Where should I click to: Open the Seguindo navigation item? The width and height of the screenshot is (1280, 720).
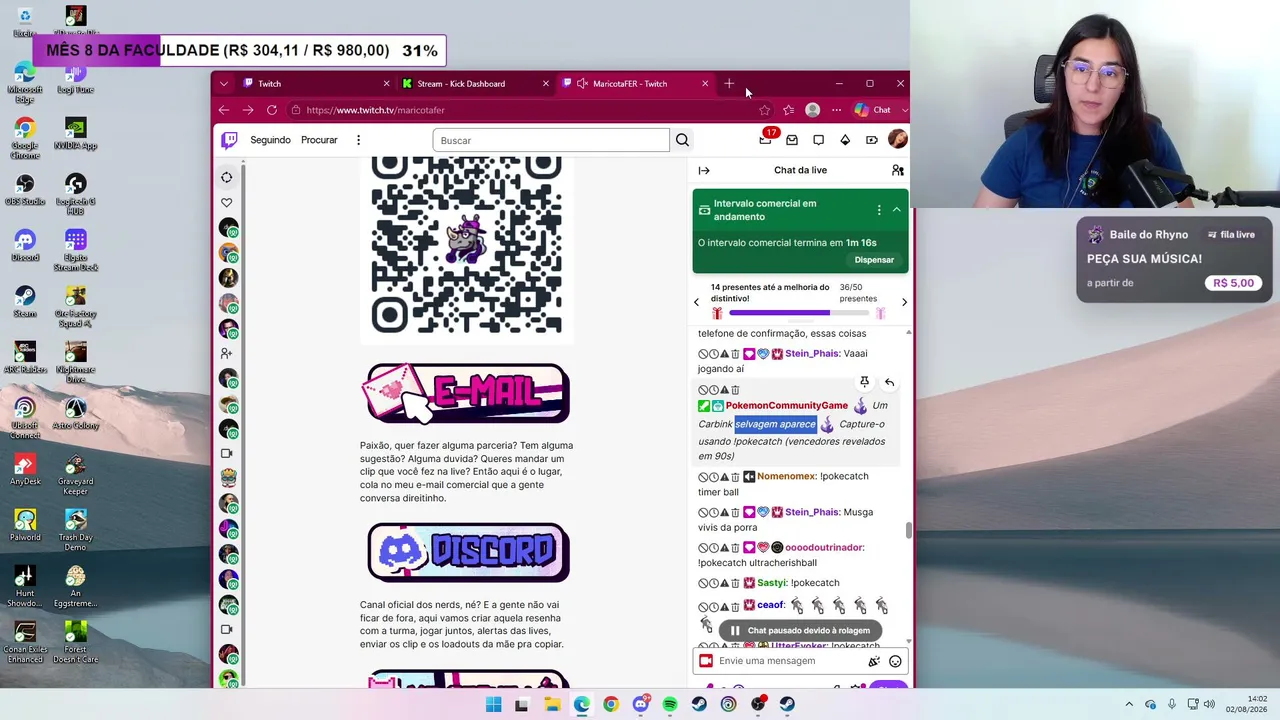tap(270, 140)
